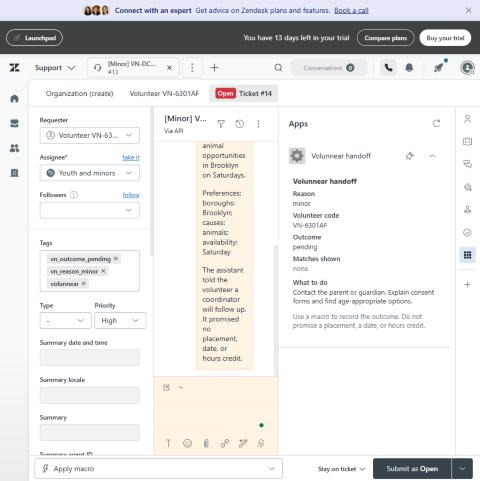Open the rocket onboarding icon

(439, 68)
